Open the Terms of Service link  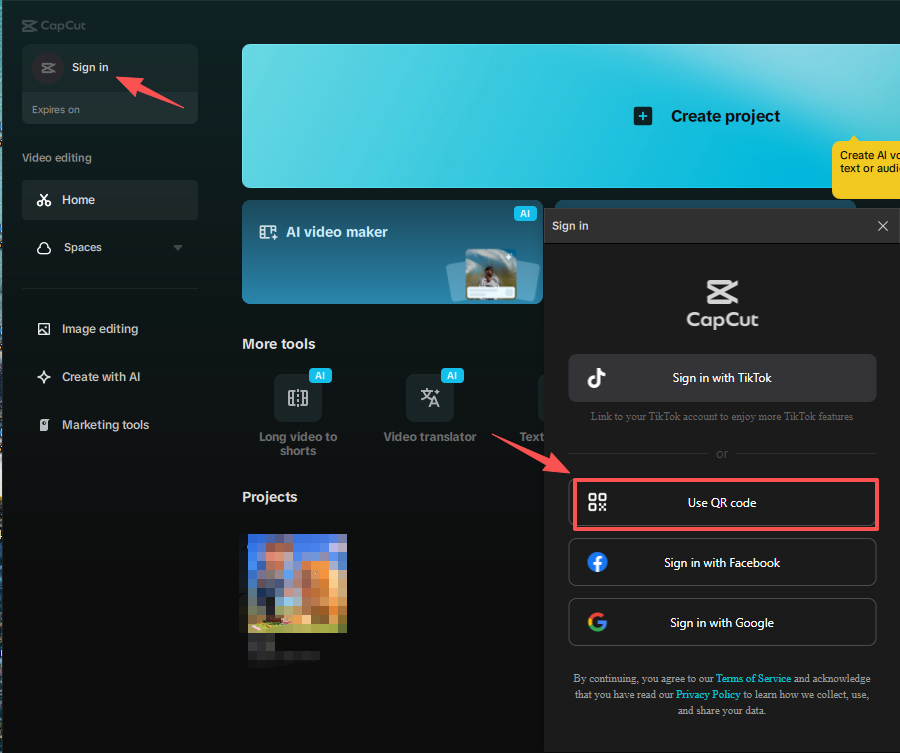tap(753, 677)
